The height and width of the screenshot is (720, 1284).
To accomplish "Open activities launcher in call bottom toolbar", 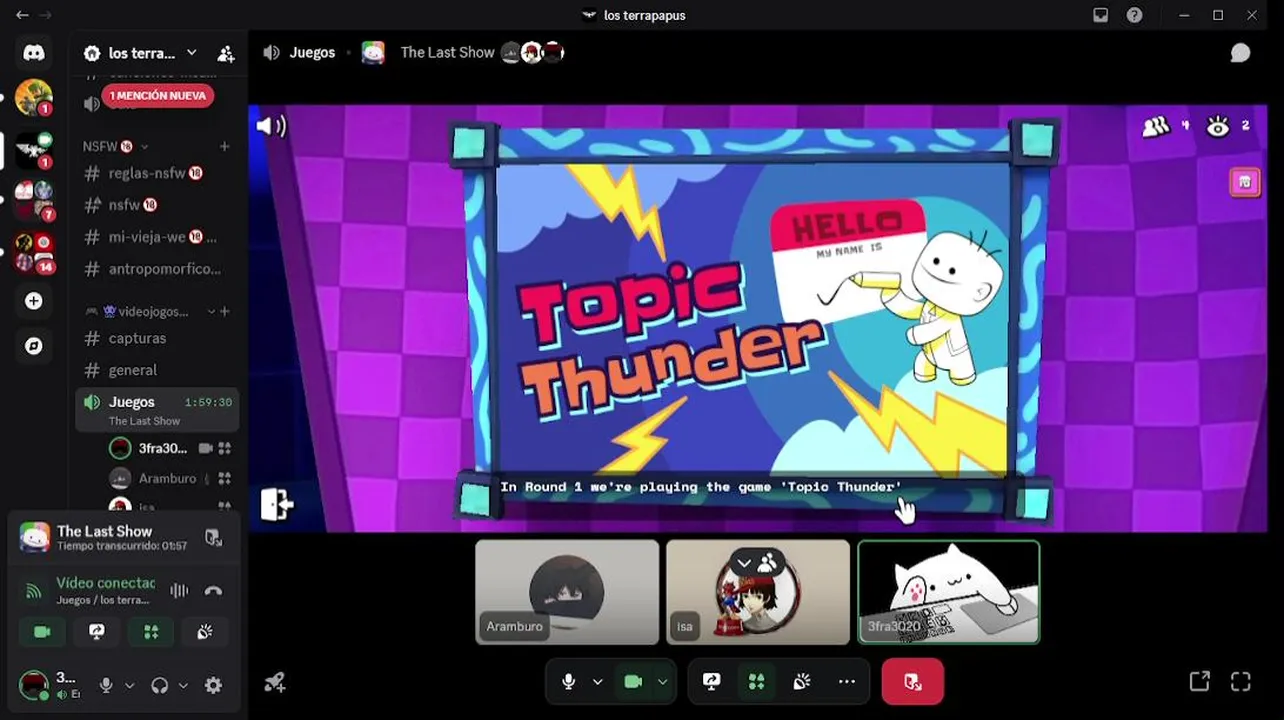I will [x=756, y=681].
